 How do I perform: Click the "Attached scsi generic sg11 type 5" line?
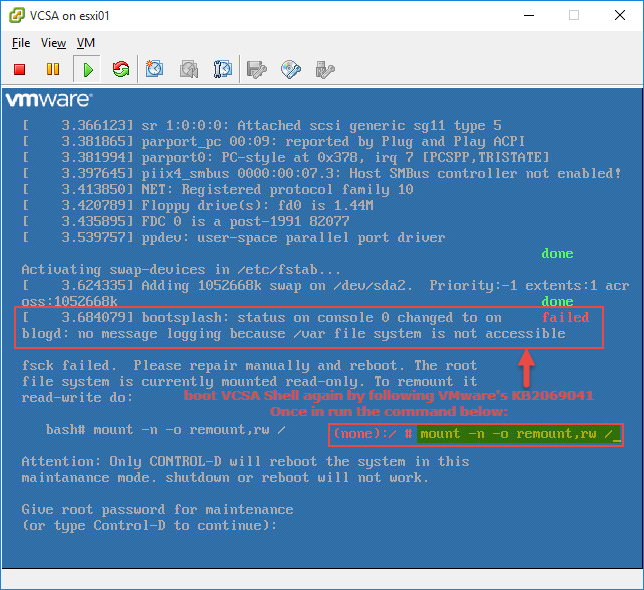[x=262, y=125]
